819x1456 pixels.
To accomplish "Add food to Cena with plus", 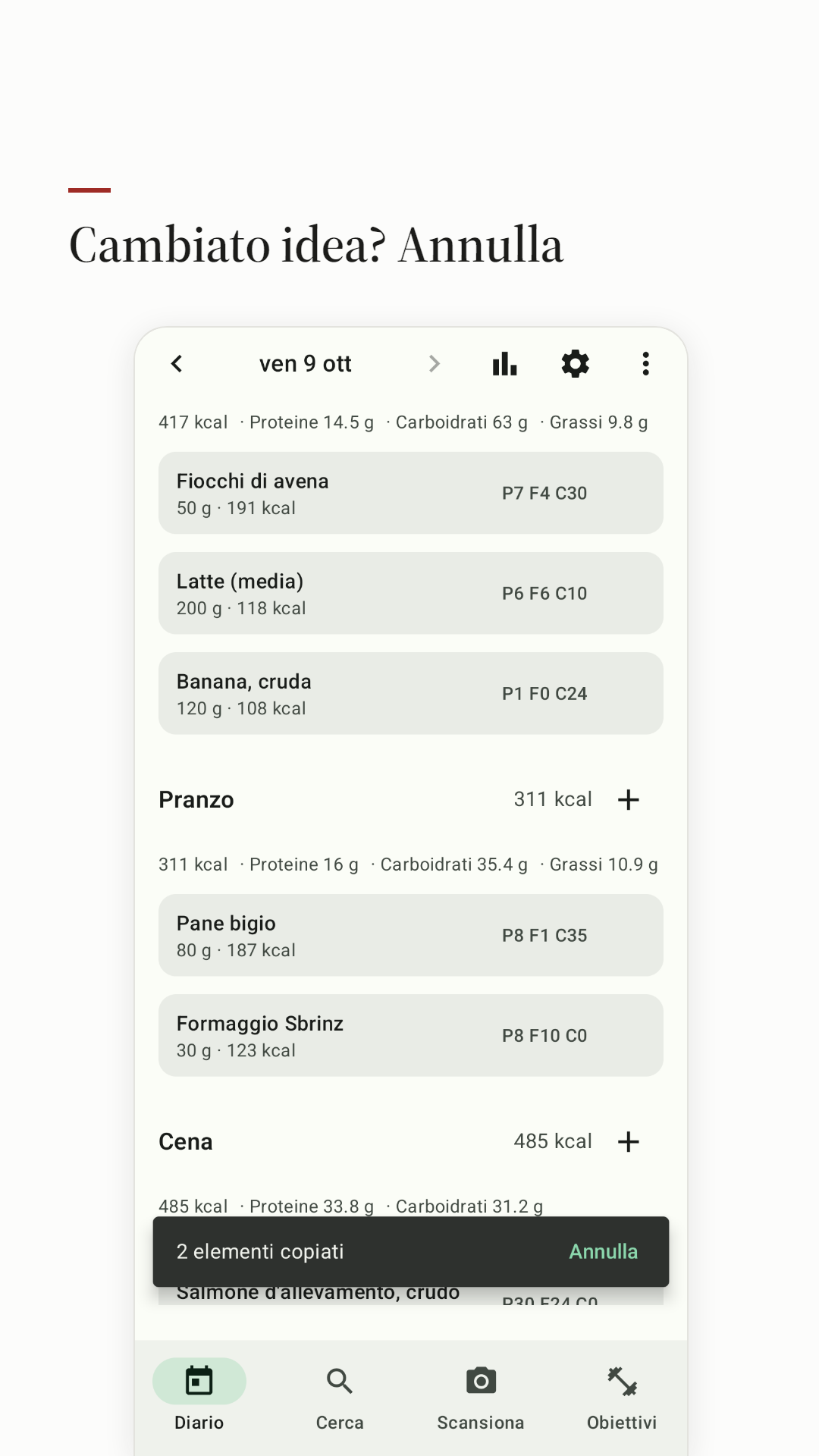I will [x=629, y=1141].
